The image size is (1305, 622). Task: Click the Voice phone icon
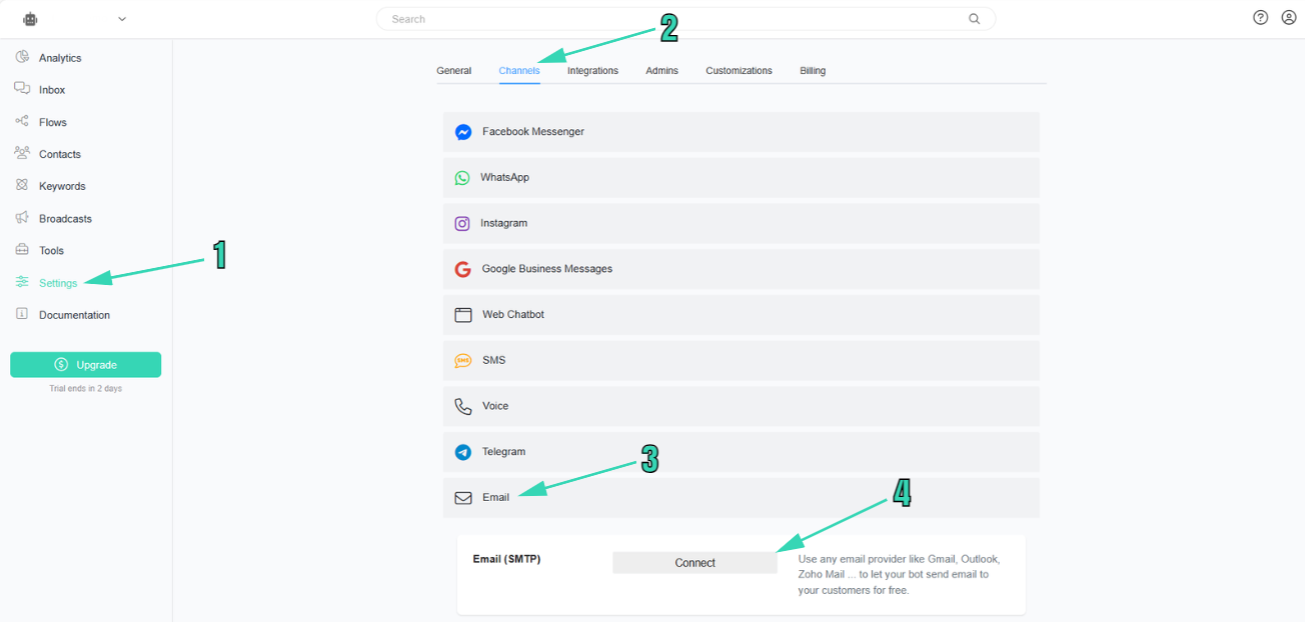(463, 406)
